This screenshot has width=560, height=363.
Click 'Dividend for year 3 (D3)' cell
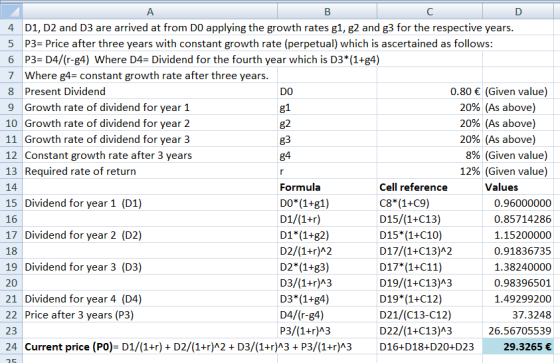(150, 267)
